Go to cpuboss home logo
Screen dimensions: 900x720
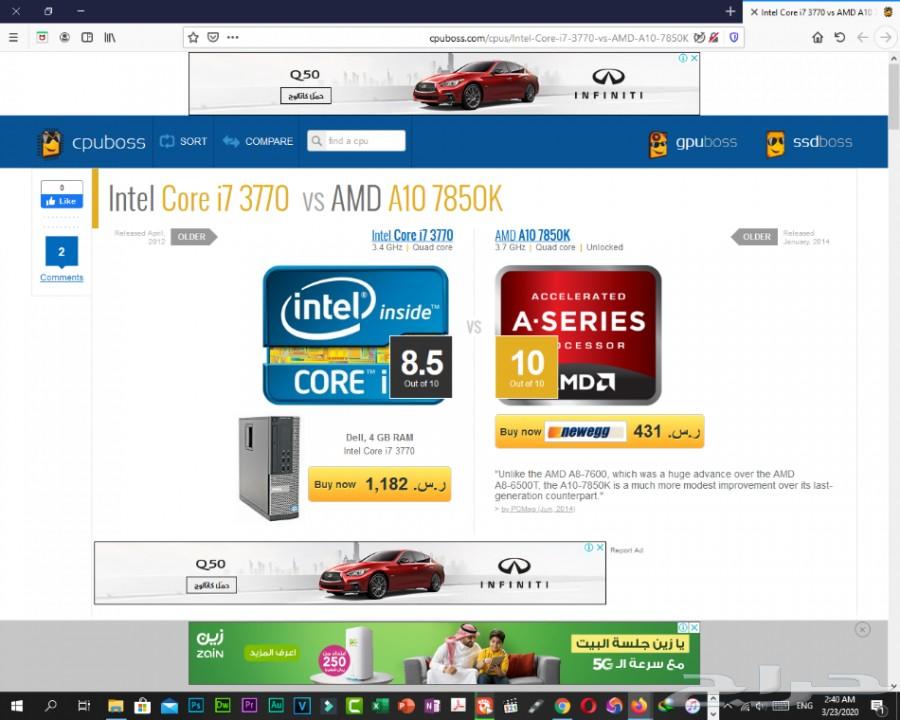click(x=92, y=142)
